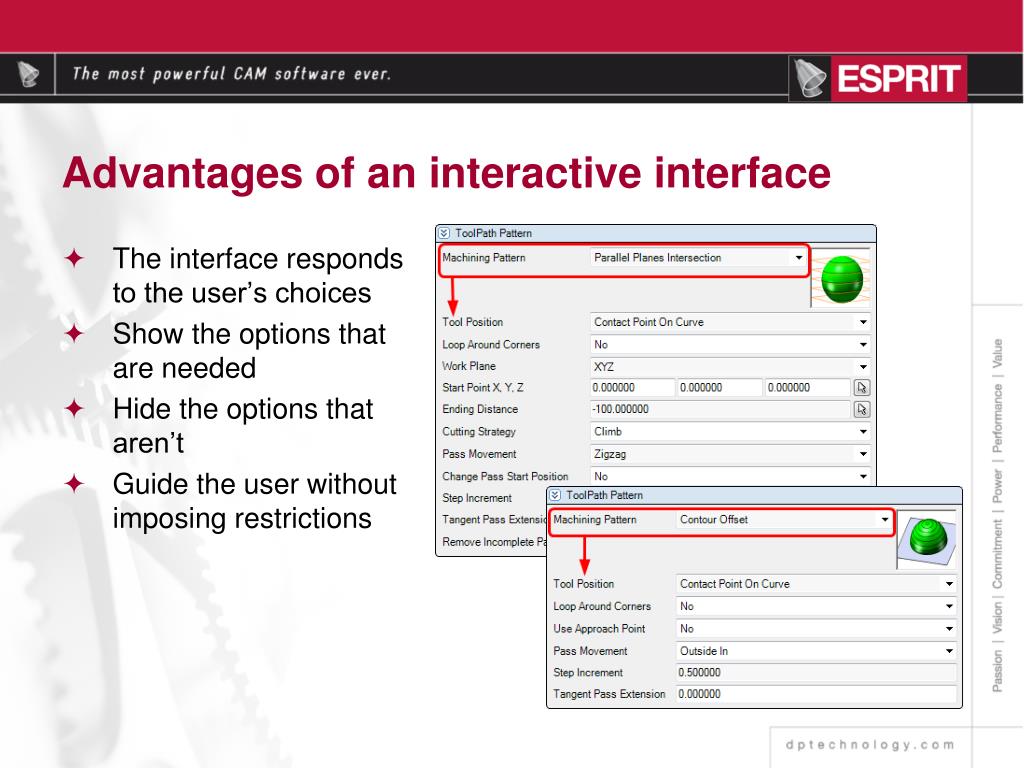Click the vertical 'Passion | Vision | Commitment' sidebar text
The width and height of the screenshot is (1024, 768).
(x=997, y=516)
